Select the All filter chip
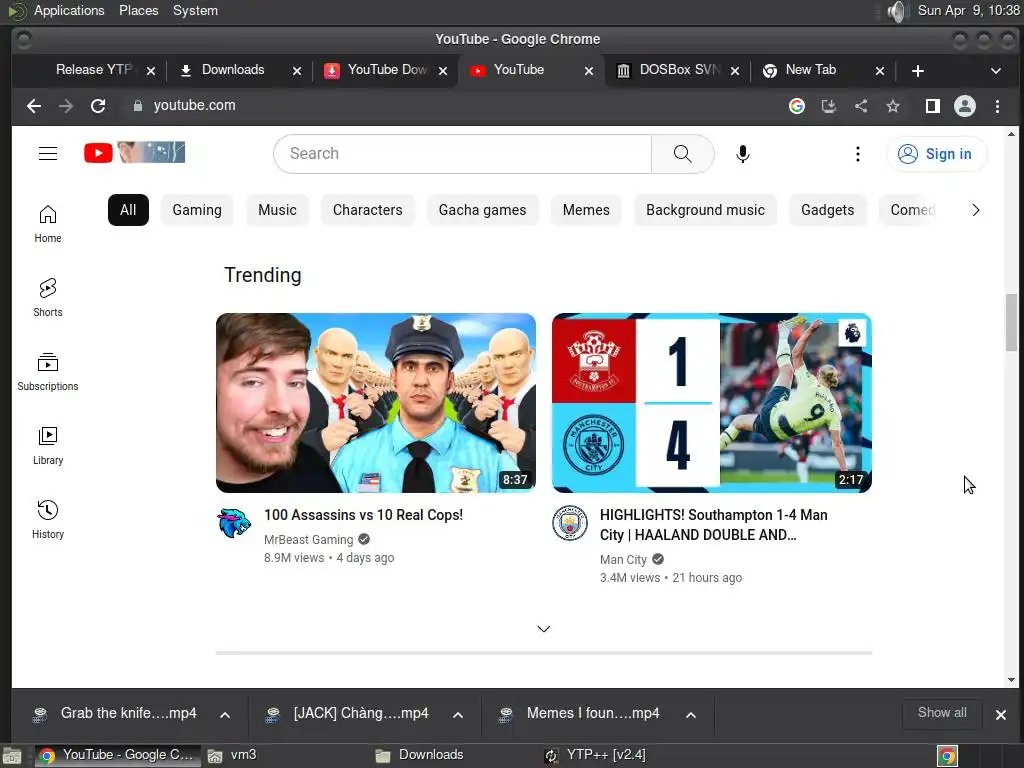 click(128, 210)
